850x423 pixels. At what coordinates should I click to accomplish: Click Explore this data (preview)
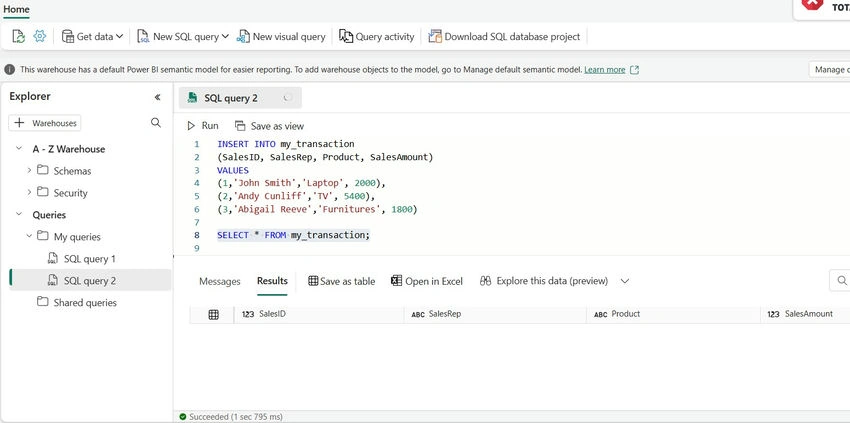point(544,281)
